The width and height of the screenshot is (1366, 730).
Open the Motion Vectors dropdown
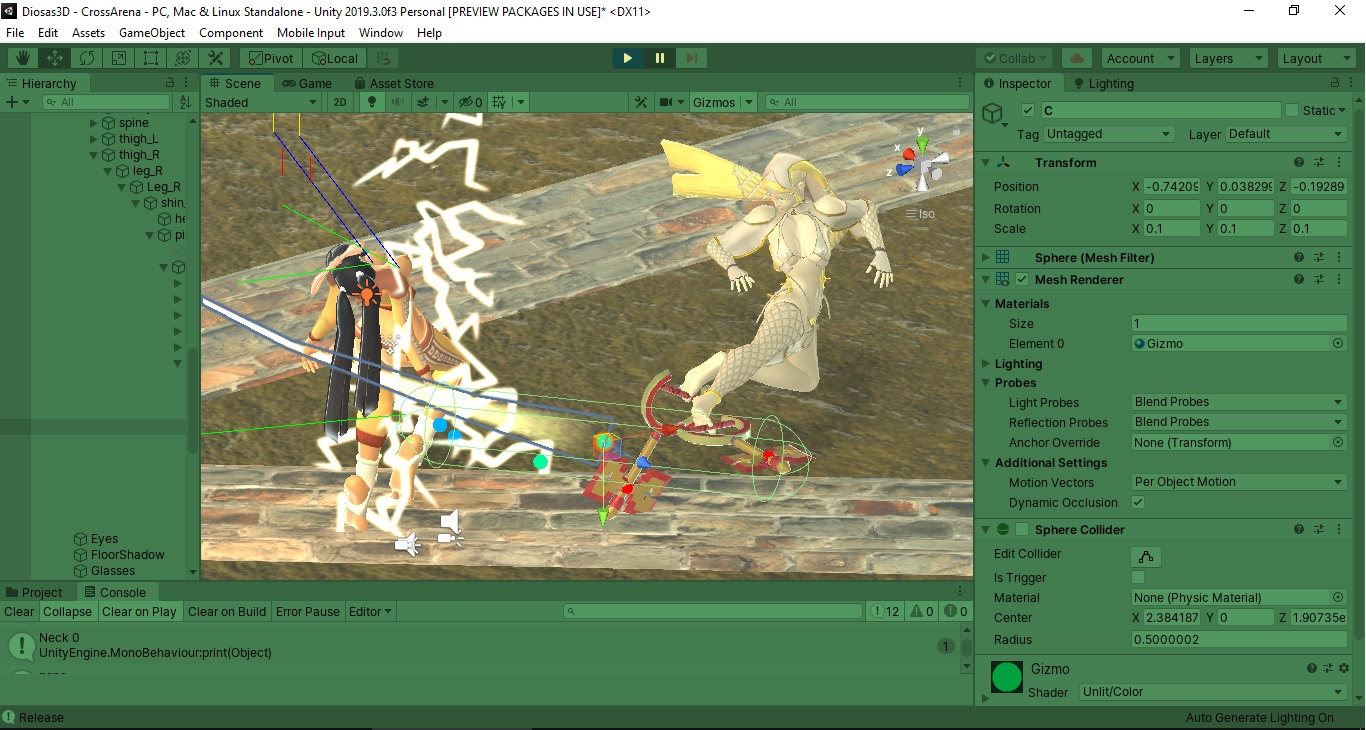pos(1239,482)
